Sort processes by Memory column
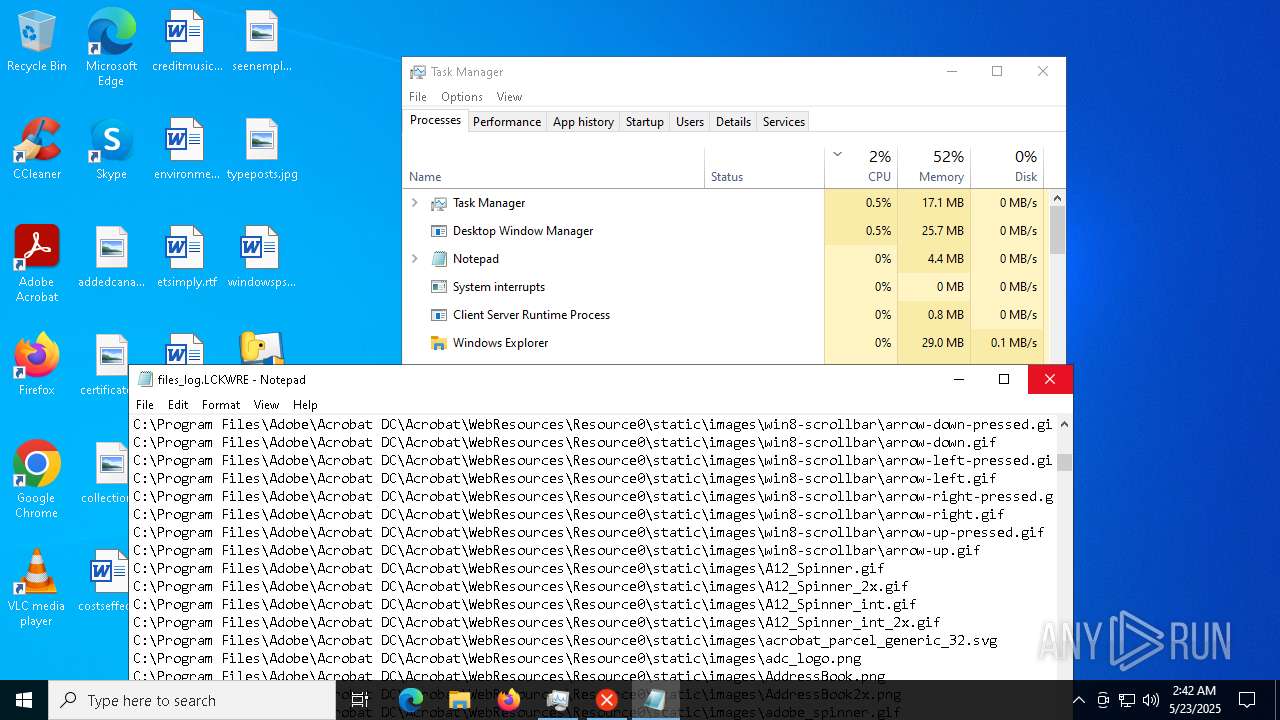The image size is (1280, 720). click(x=934, y=167)
